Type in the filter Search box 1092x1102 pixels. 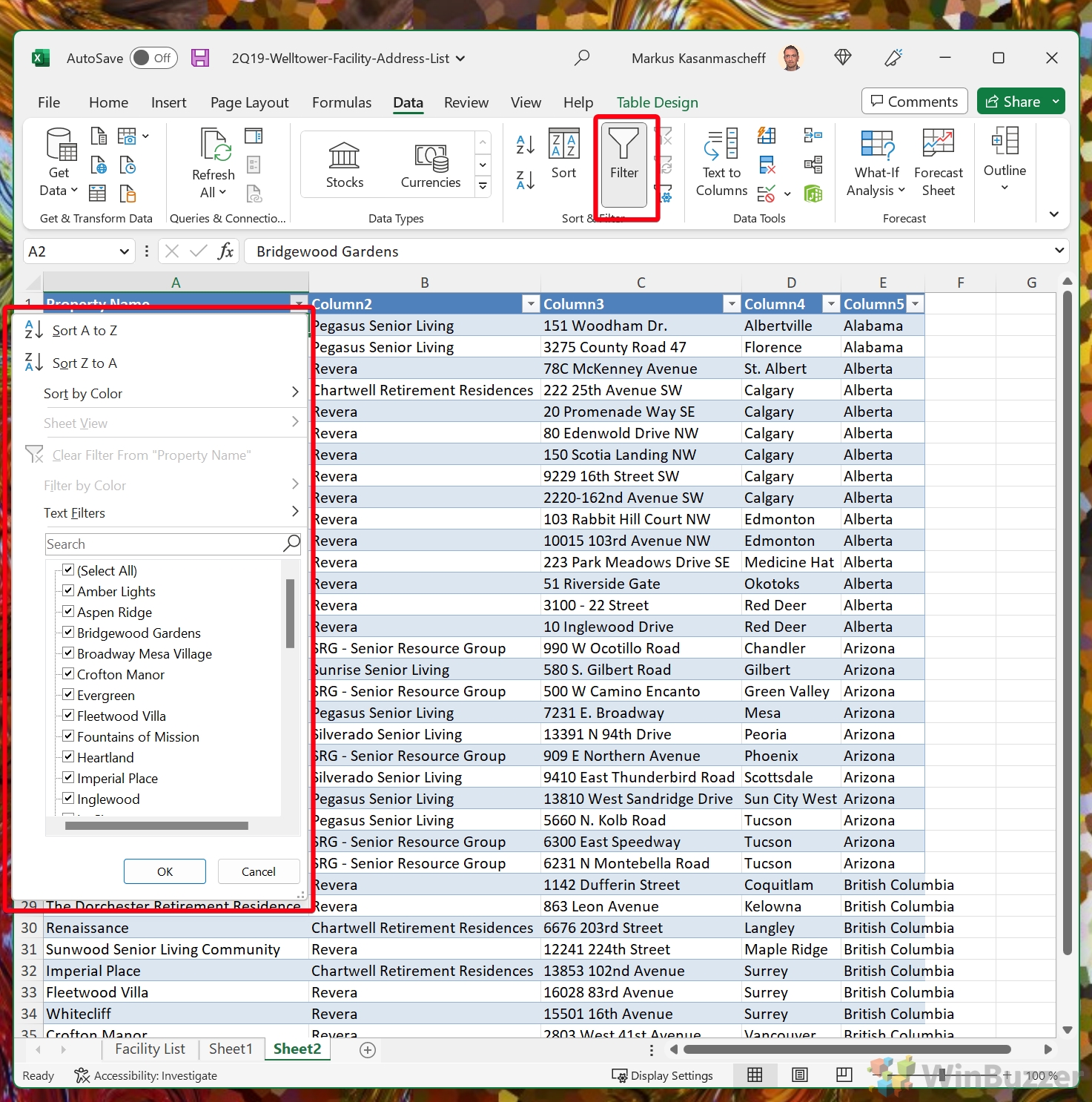tap(163, 544)
